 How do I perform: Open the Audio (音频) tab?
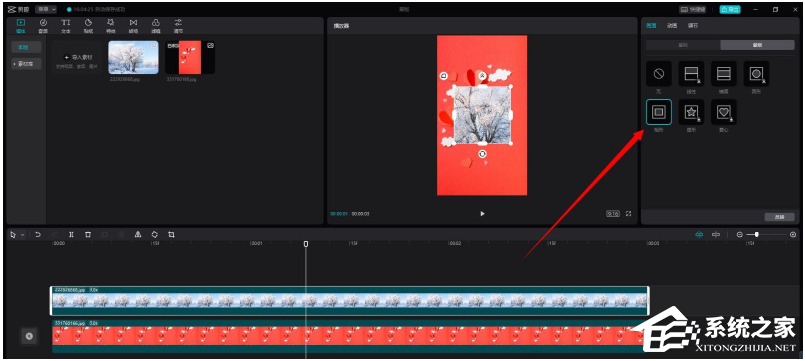43,26
